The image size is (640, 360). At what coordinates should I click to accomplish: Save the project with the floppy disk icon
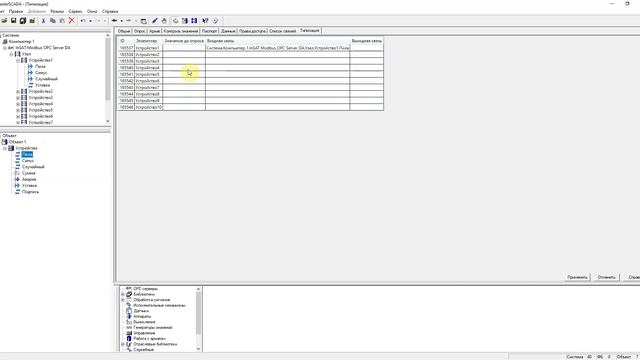click(13, 20)
